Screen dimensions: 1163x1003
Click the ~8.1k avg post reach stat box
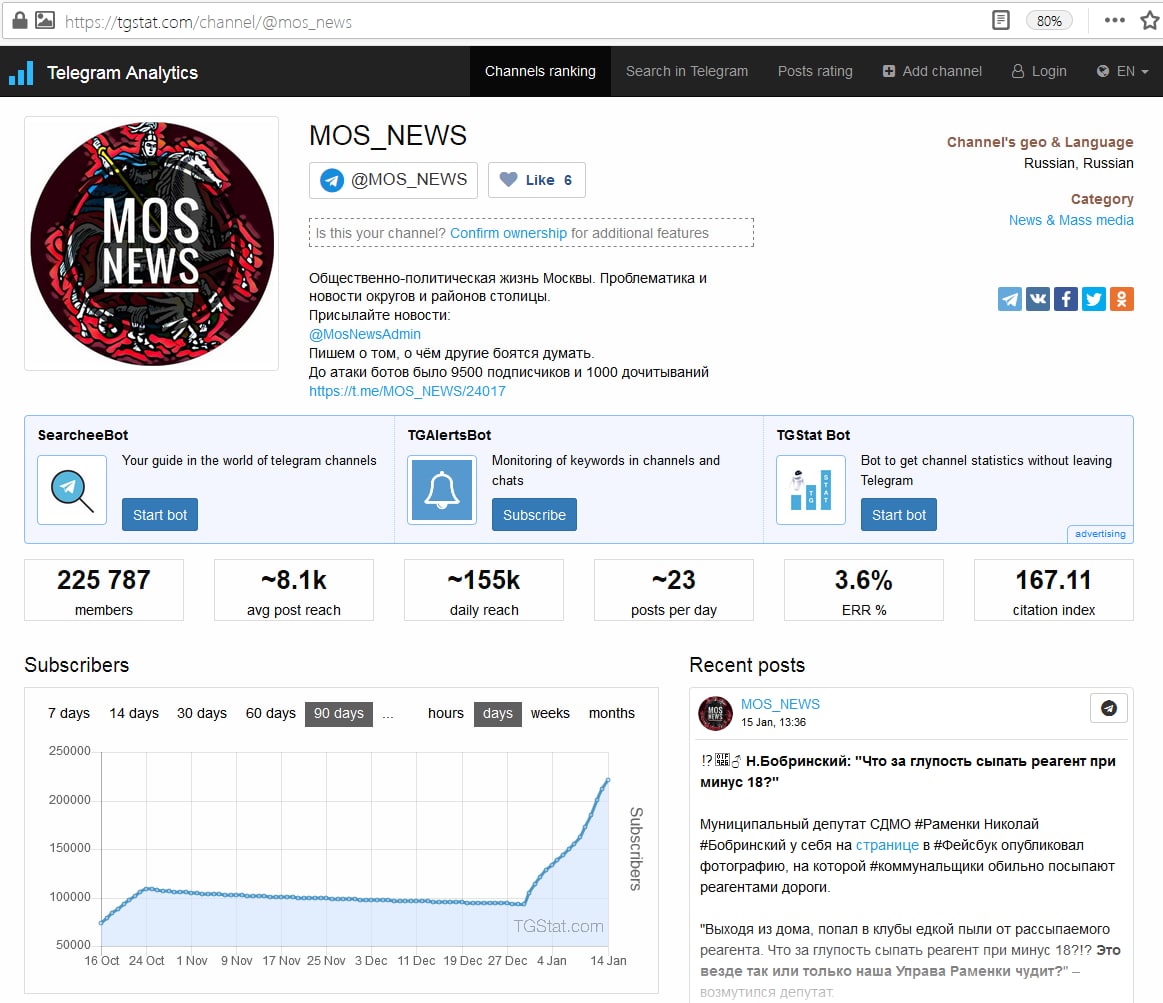pos(294,590)
